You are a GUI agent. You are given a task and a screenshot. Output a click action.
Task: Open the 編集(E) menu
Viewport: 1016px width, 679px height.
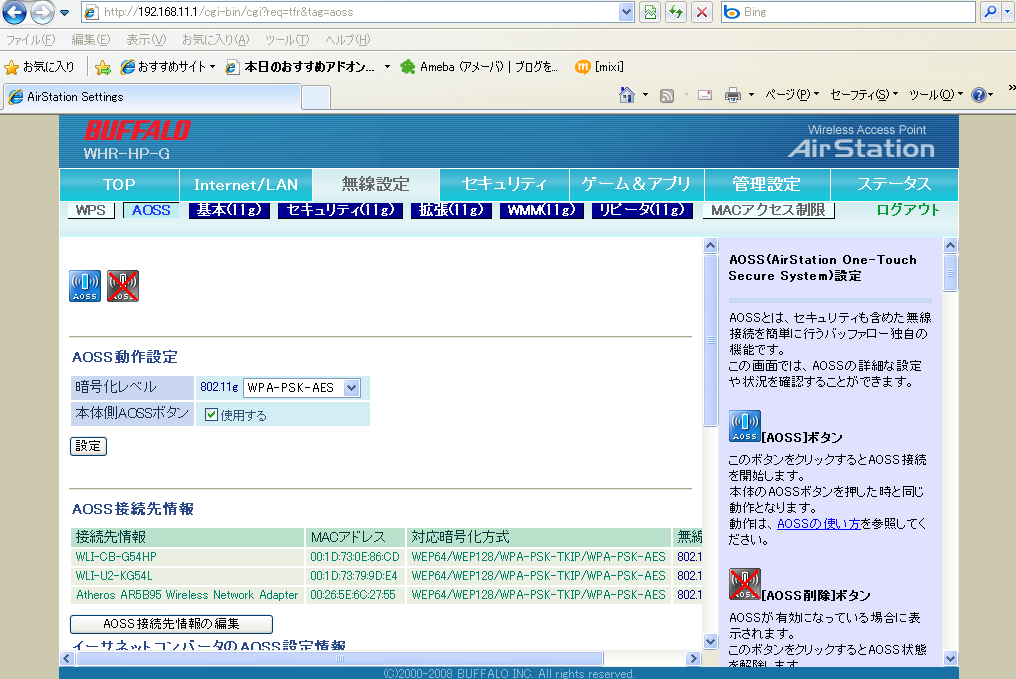coord(91,40)
